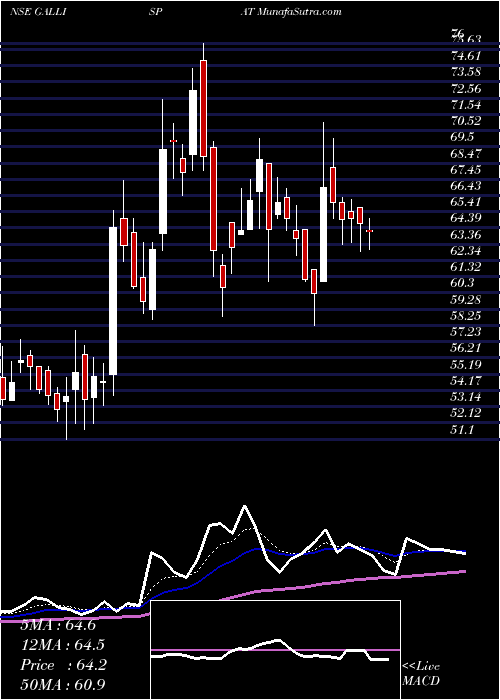
Task: Click the tall red candle peaking near 75
Action: (203, 108)
